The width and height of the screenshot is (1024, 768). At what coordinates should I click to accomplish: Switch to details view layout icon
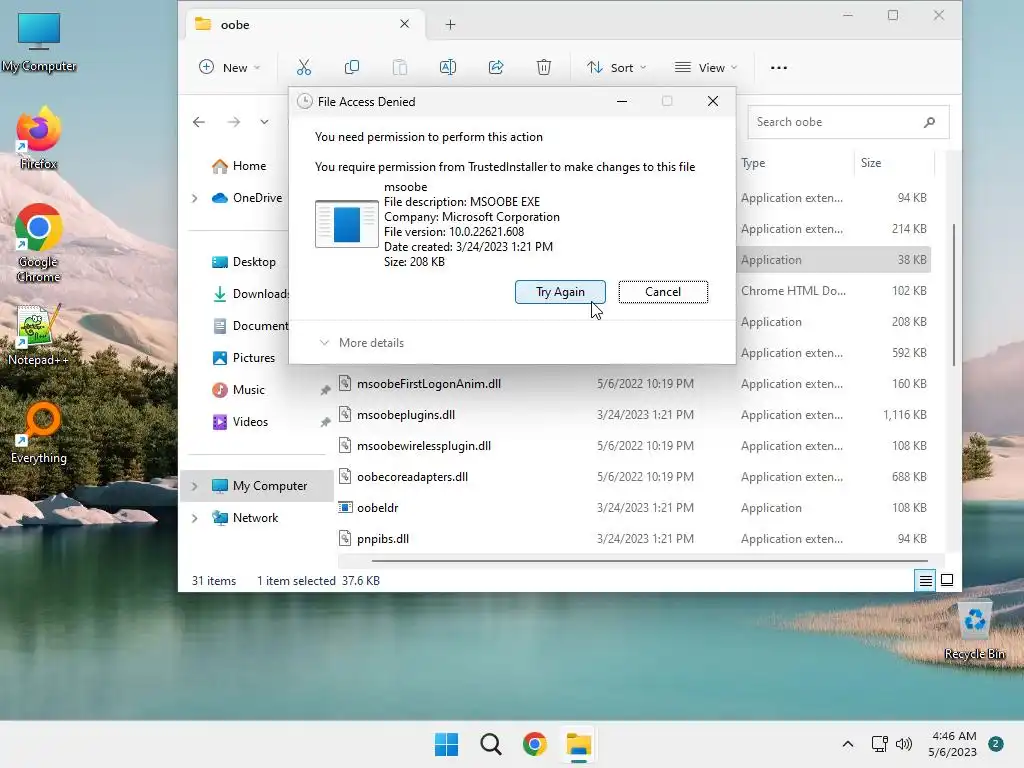(x=925, y=580)
